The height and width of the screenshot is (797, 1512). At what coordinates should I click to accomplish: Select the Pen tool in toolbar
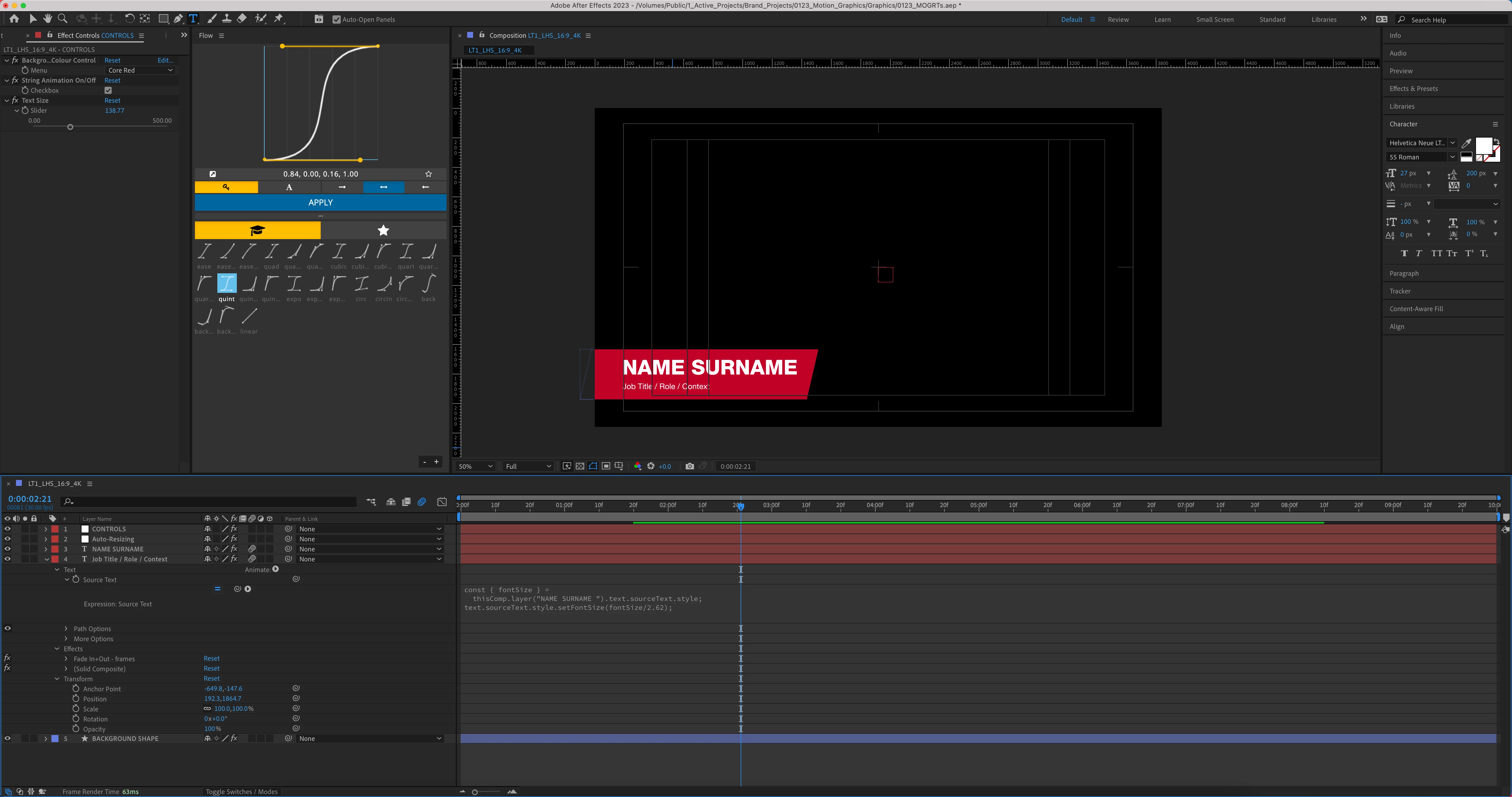178,19
